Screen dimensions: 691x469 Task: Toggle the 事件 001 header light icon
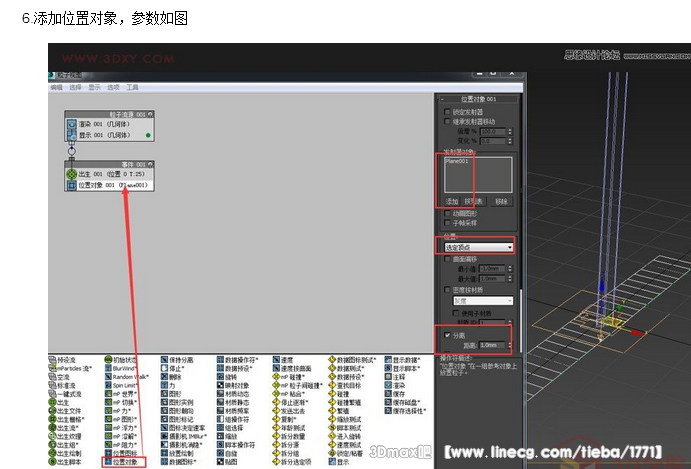150,164
